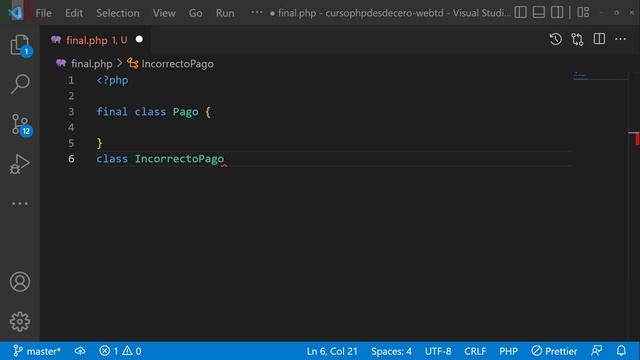Open the Explorer view in activity bar
This screenshot has width=640, height=360.
click(20, 44)
